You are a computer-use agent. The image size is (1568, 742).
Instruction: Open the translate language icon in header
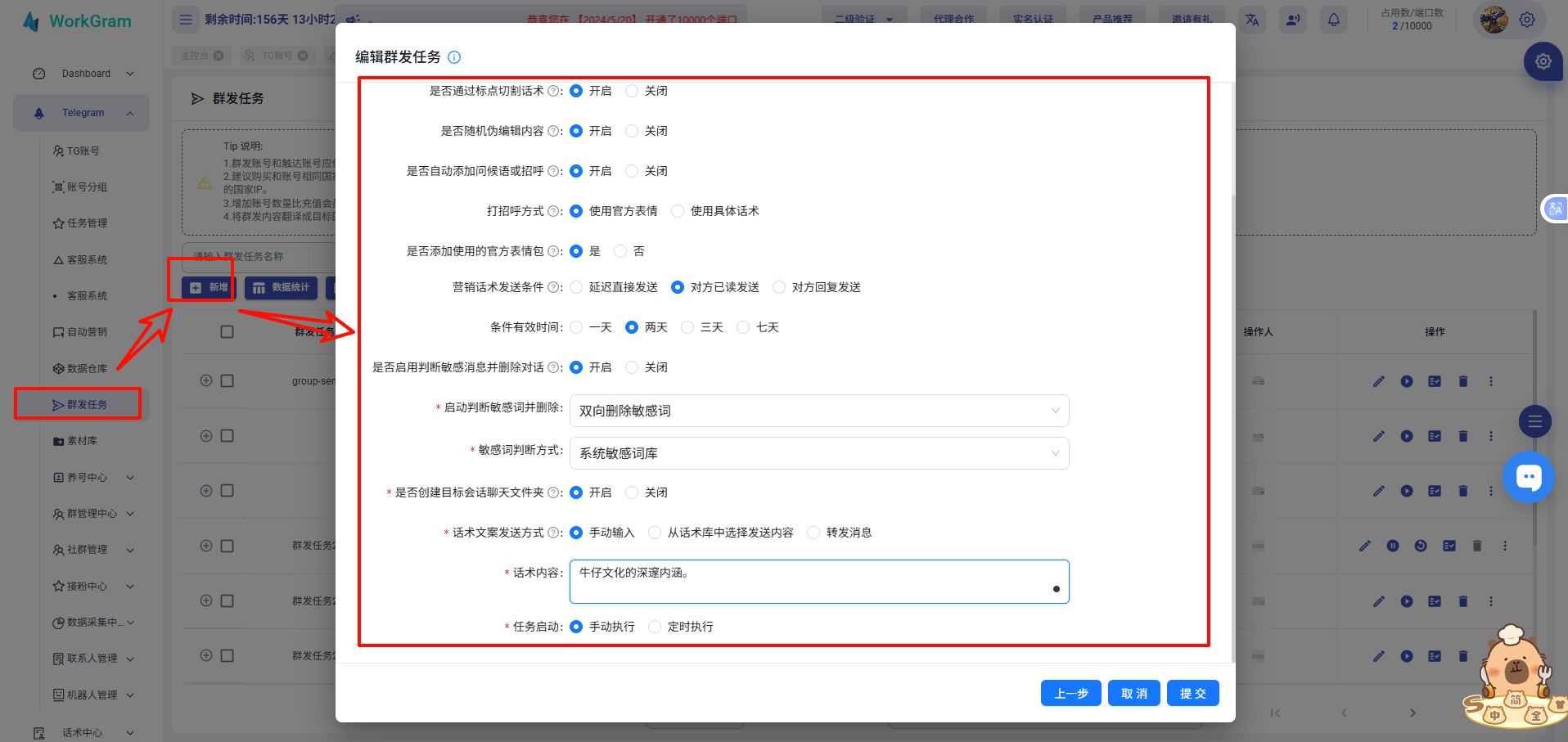coord(1252,20)
